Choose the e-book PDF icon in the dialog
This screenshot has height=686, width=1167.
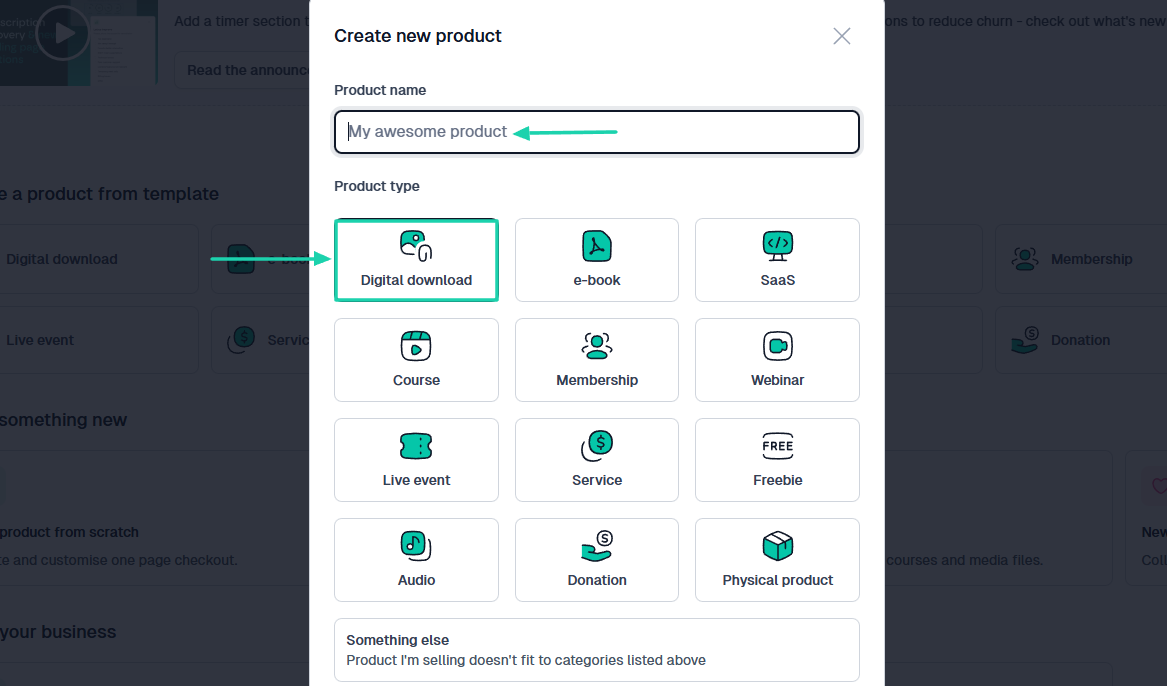(597, 246)
